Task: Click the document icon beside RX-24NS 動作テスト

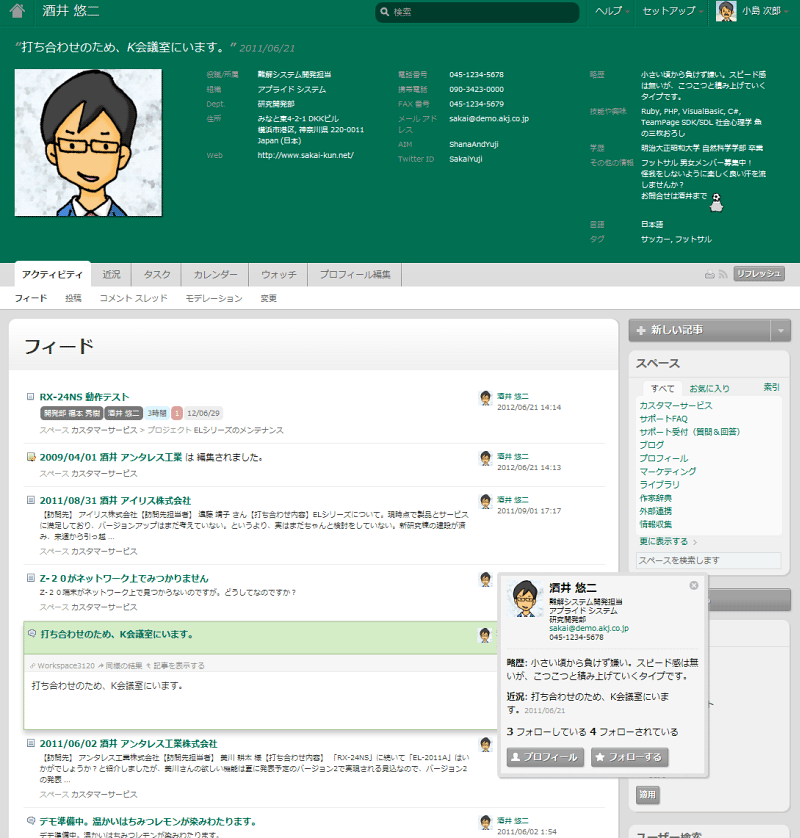Action: coord(31,397)
